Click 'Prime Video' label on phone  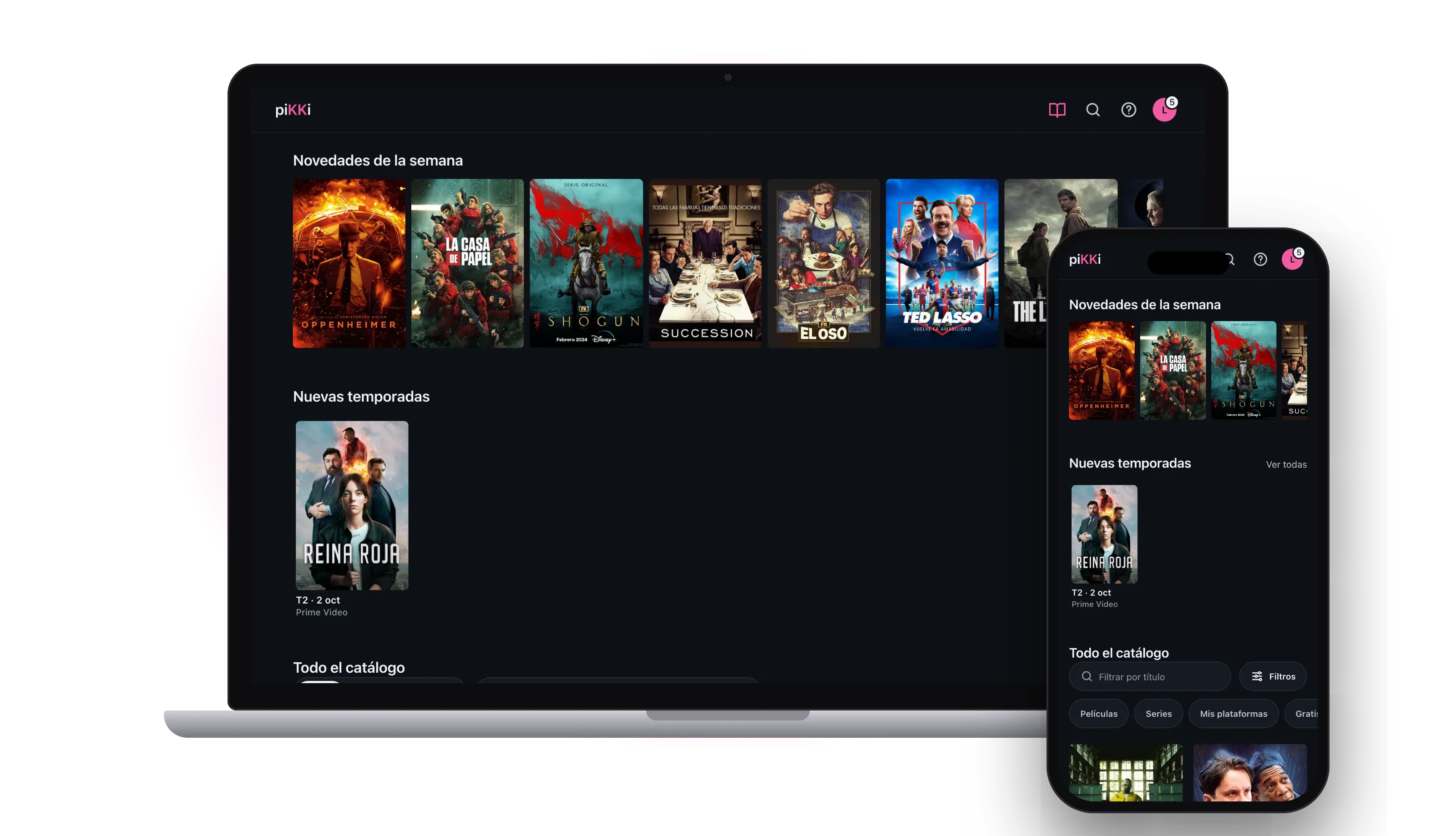[x=1094, y=604]
